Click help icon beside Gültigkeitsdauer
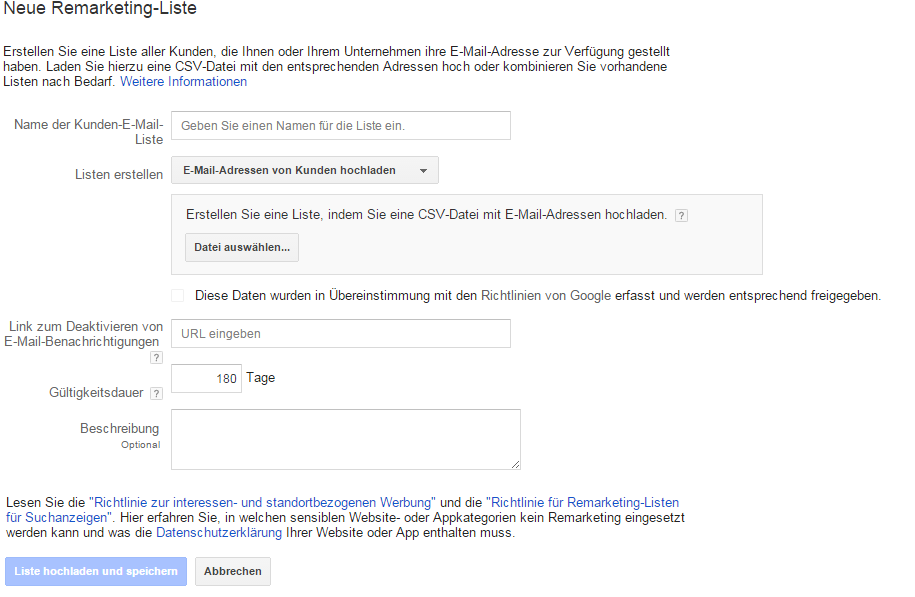Image resolution: width=915 pixels, height=597 pixels. pos(156,393)
